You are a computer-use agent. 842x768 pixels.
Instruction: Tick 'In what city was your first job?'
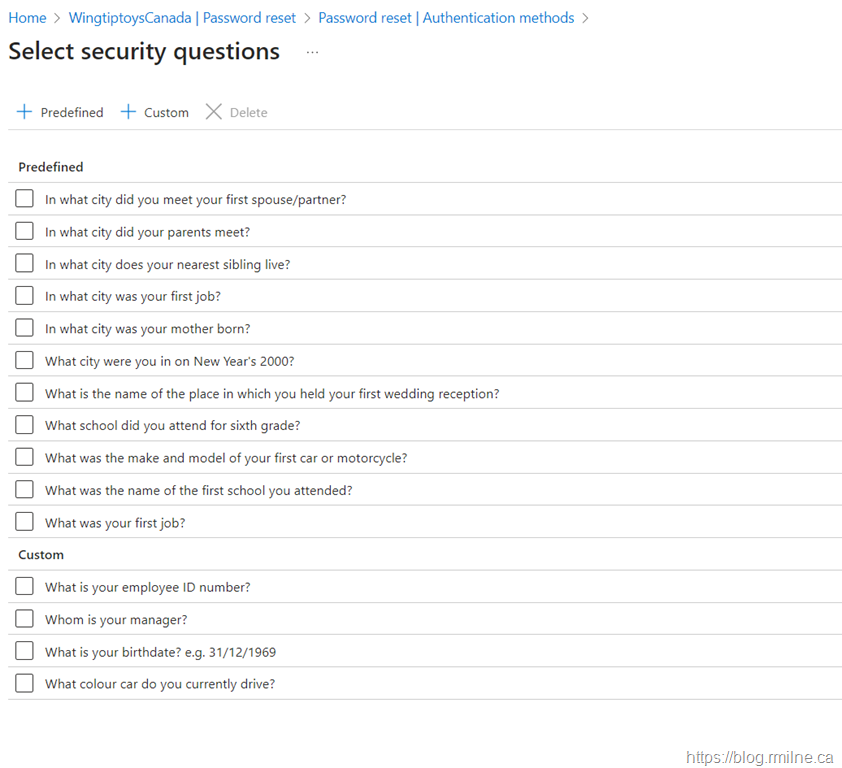tap(25, 296)
